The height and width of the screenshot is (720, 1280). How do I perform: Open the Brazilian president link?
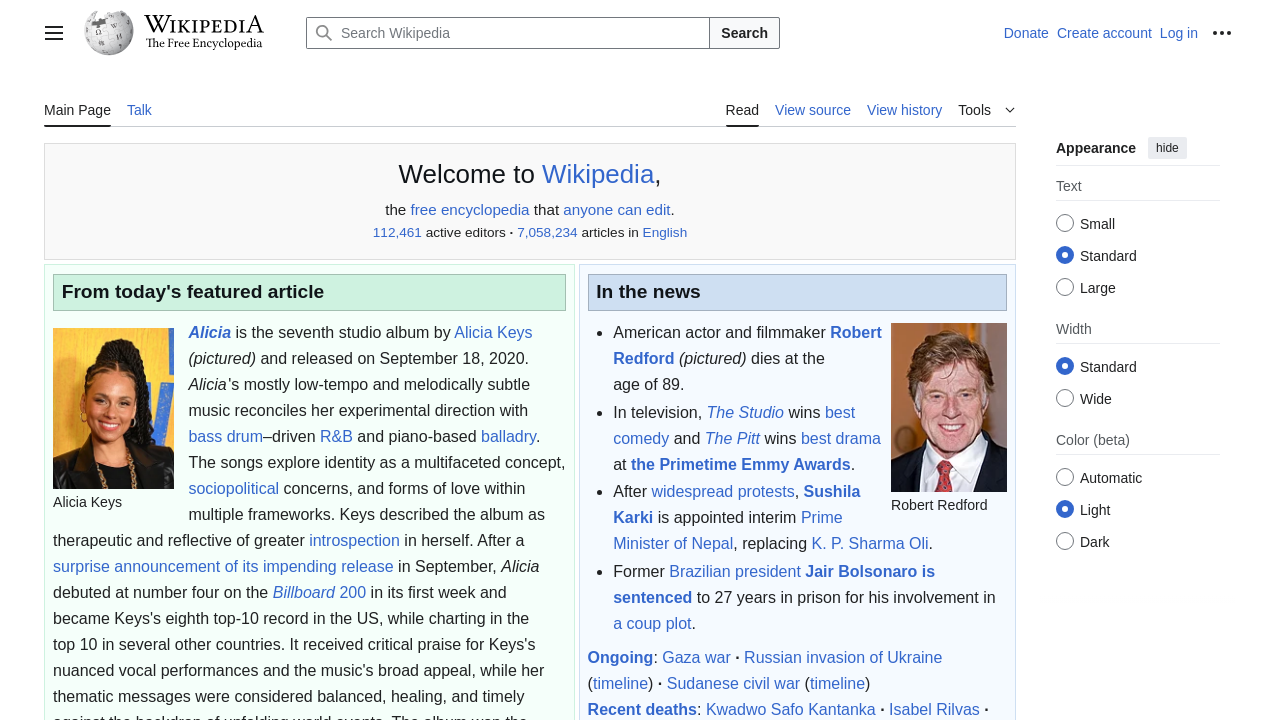[x=735, y=571]
